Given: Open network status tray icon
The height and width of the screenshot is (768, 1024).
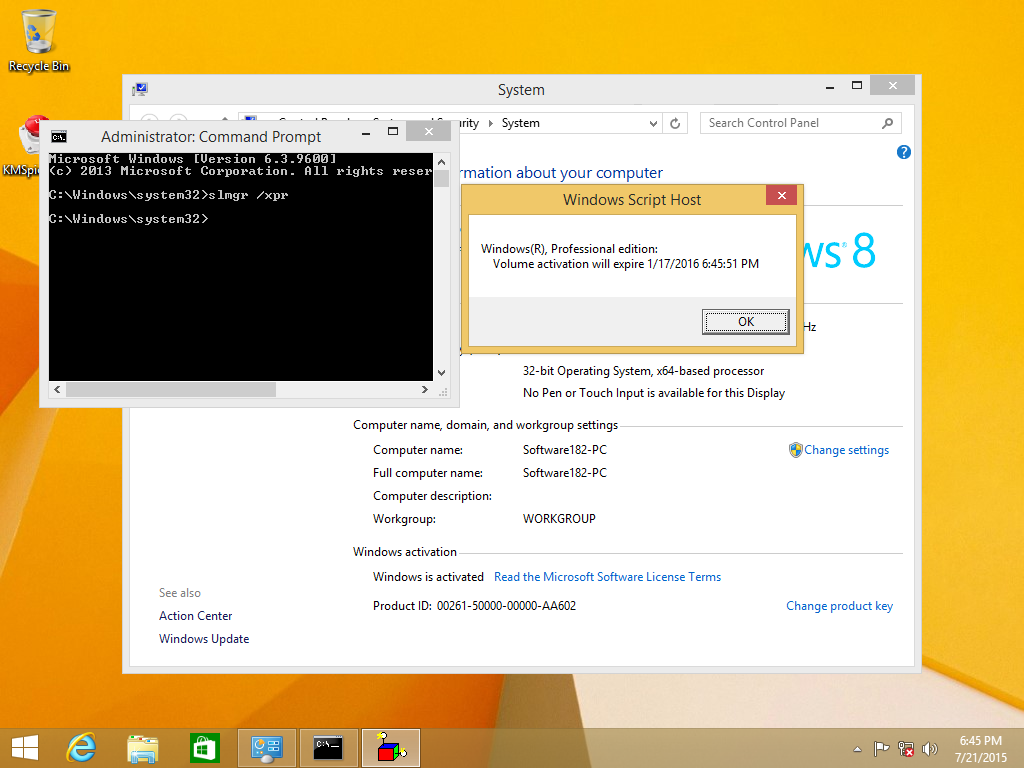Looking at the screenshot, I should 906,748.
